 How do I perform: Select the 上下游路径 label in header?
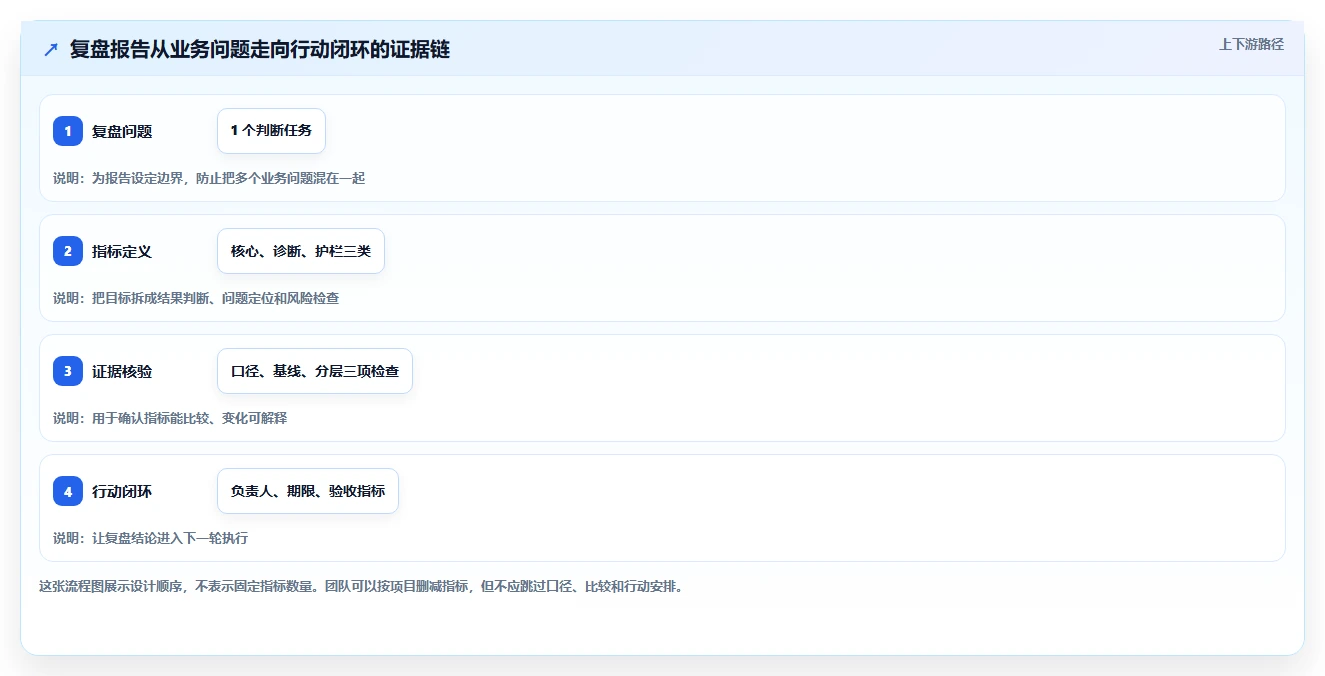[x=1251, y=44]
